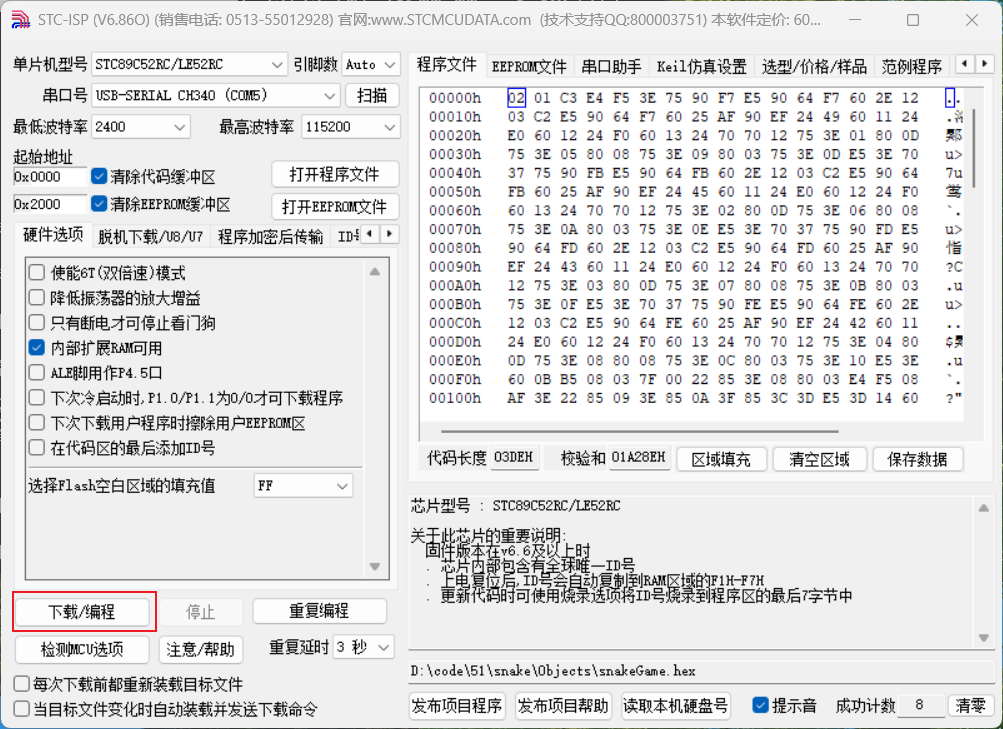
Task: Open Flash空白区域填充值 FF dropdown
Action: tap(303, 486)
